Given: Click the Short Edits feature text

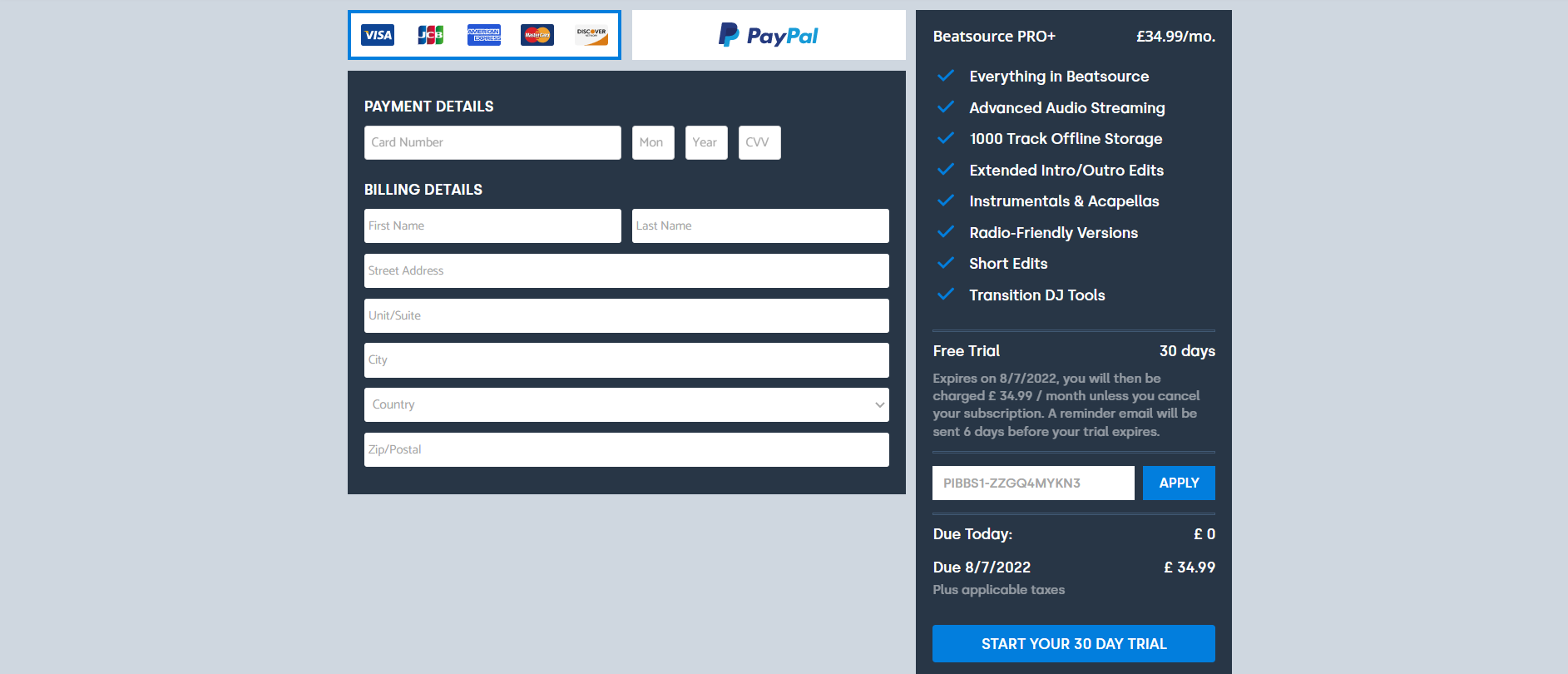Looking at the screenshot, I should tap(1008, 264).
